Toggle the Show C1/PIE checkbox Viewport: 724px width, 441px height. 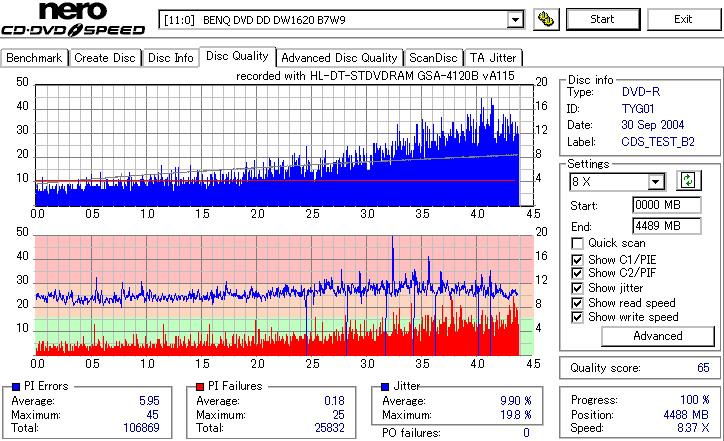point(577,260)
